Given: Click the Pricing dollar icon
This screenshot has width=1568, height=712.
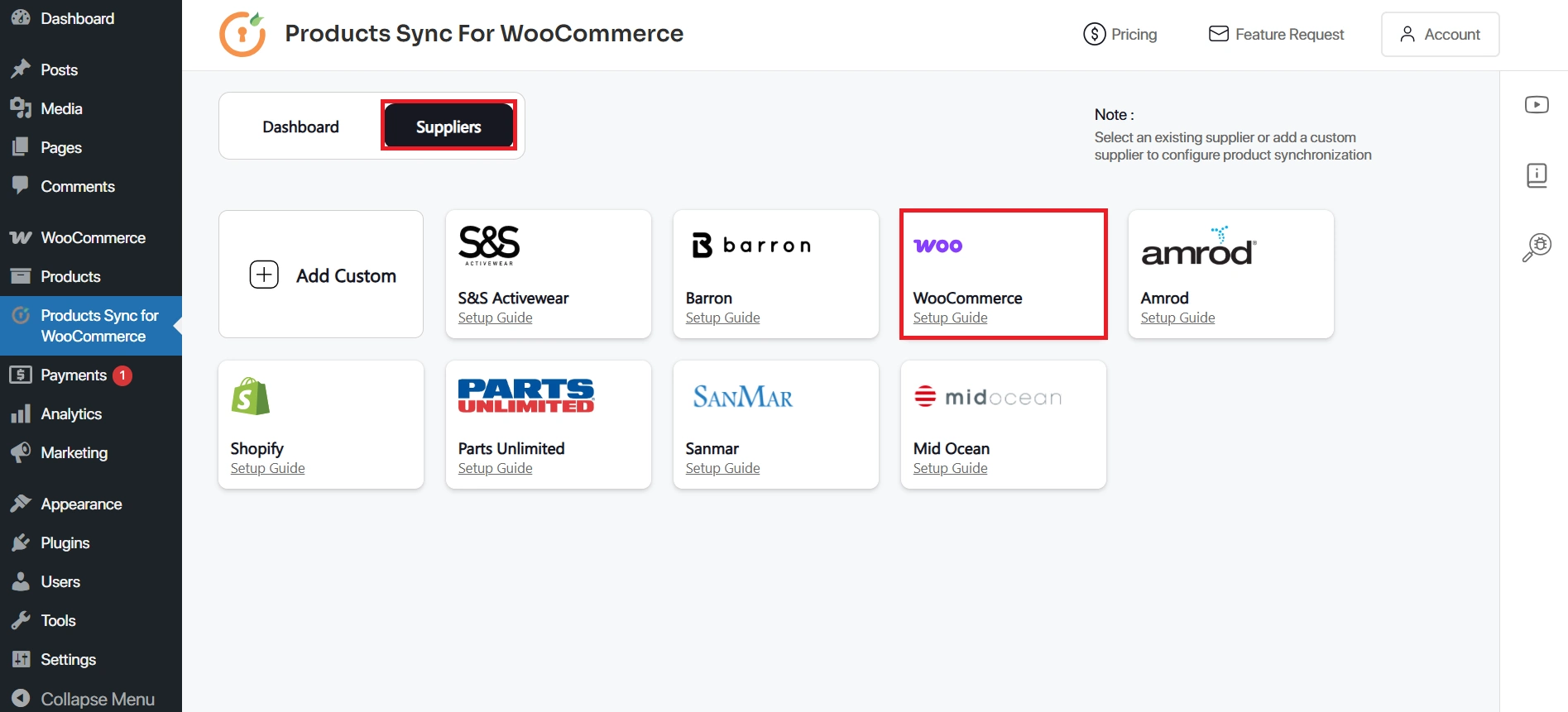Looking at the screenshot, I should [1093, 34].
